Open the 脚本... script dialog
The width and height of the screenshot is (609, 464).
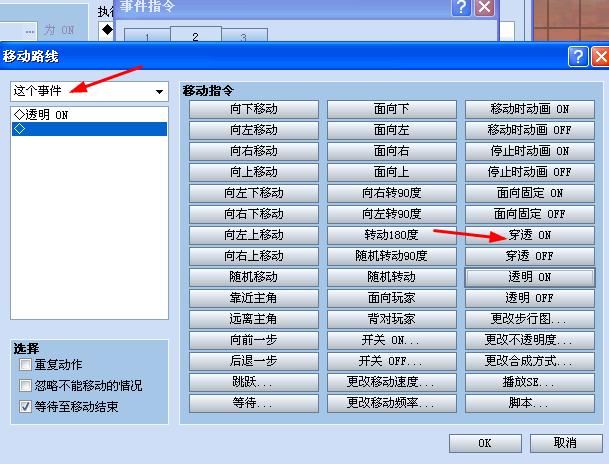pos(530,403)
